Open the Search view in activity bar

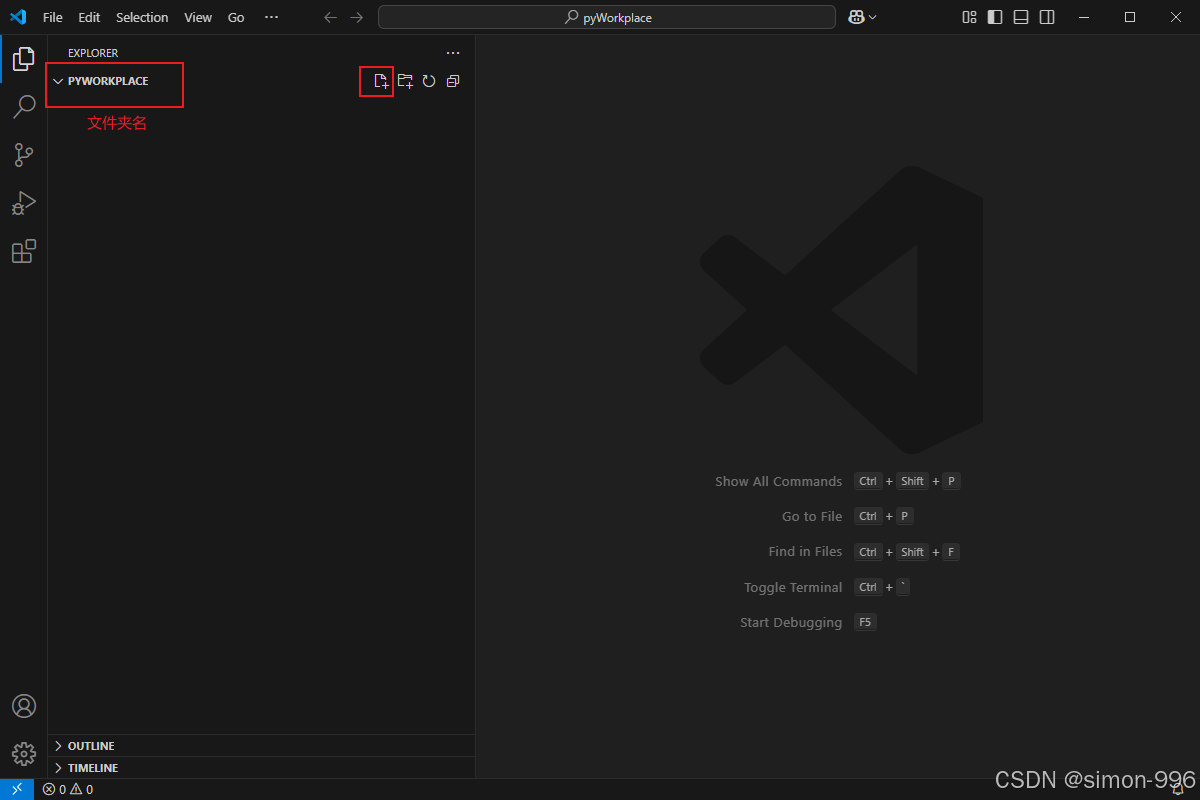tap(24, 107)
